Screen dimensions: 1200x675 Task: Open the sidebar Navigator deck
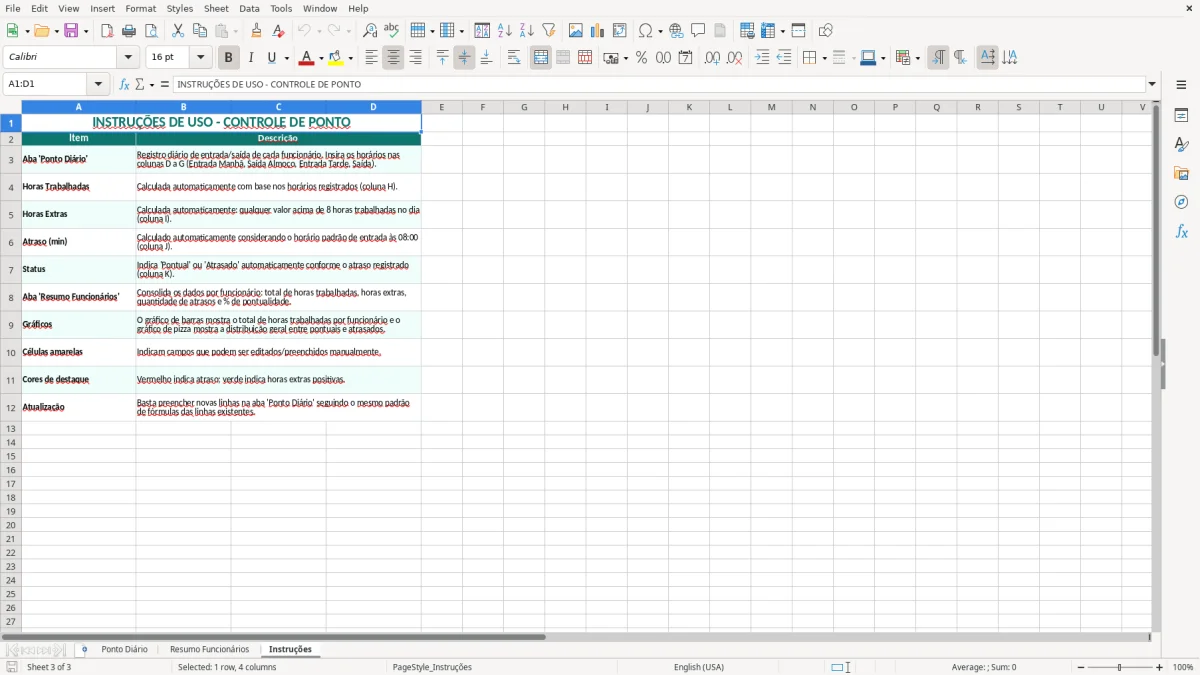(x=1181, y=202)
